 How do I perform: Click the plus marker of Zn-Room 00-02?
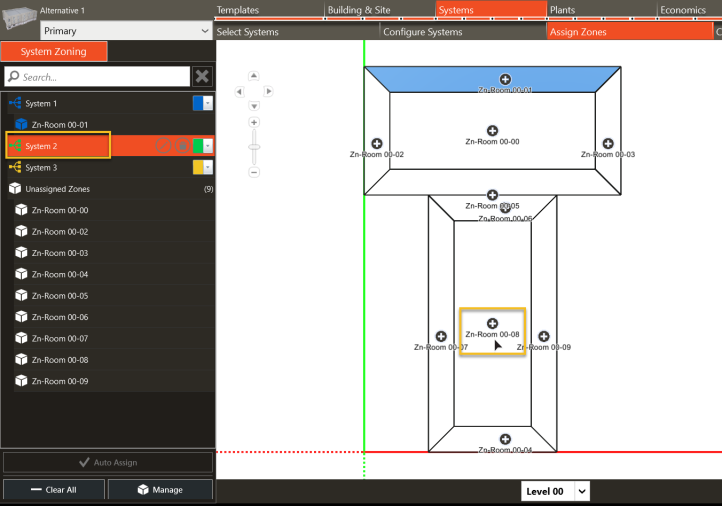pyautogui.click(x=377, y=144)
